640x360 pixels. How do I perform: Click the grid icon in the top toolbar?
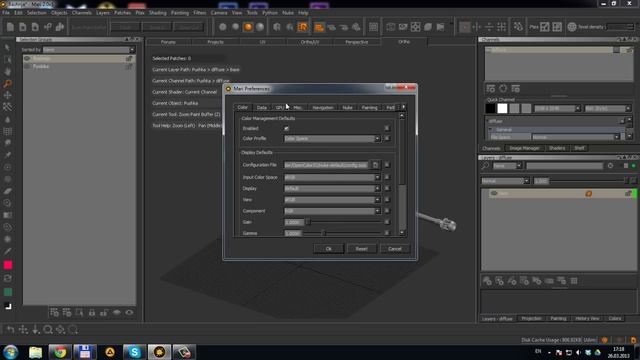click(373, 27)
